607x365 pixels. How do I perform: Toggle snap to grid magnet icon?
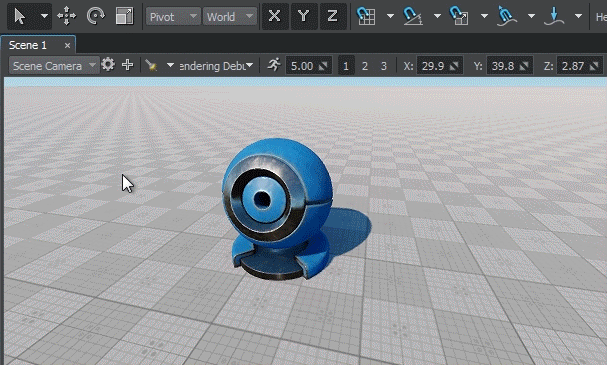366,16
